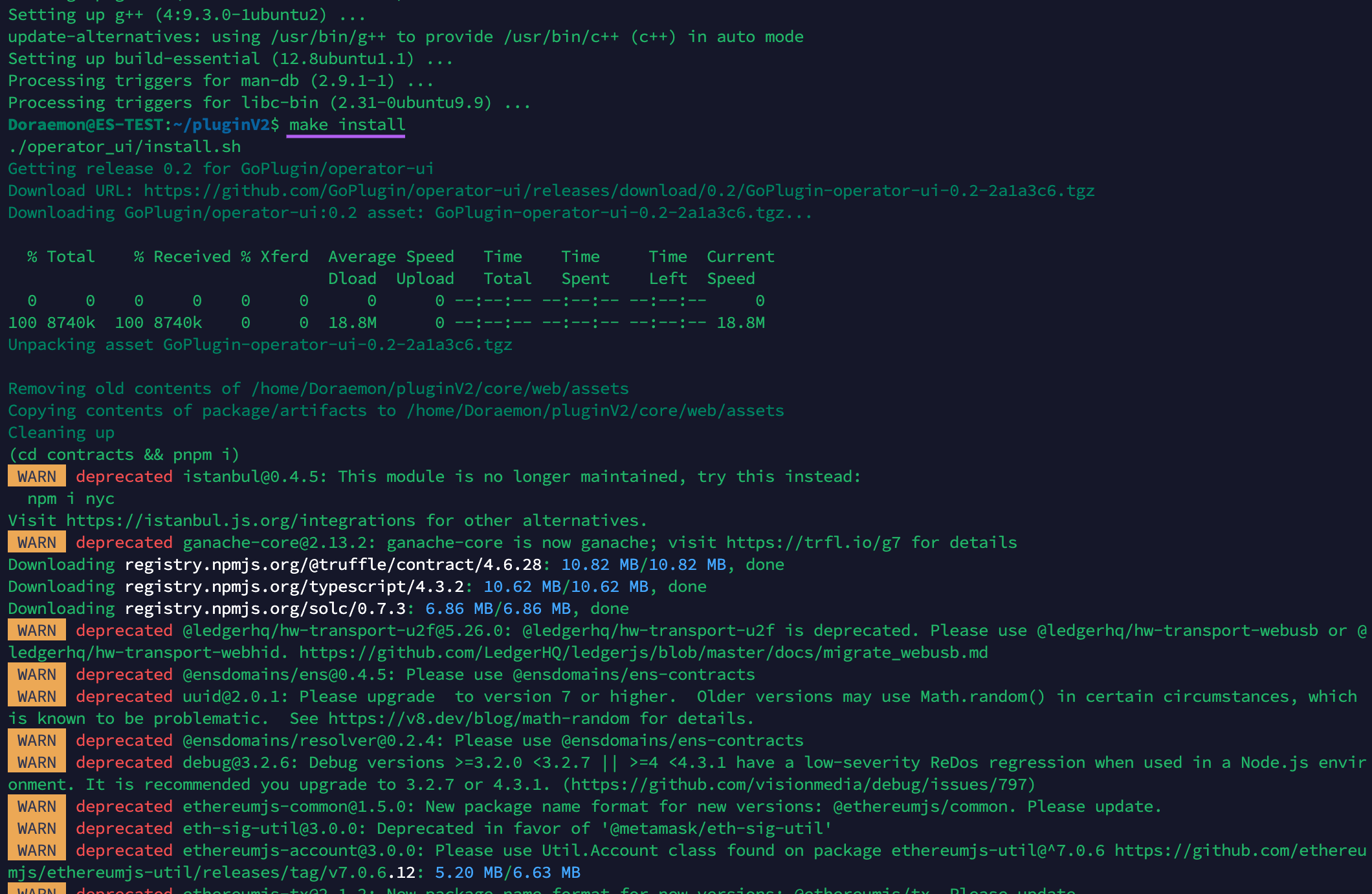Click the hw-transport-u2f WARN badge
This screenshot has height=894, width=1372.
[x=36, y=630]
